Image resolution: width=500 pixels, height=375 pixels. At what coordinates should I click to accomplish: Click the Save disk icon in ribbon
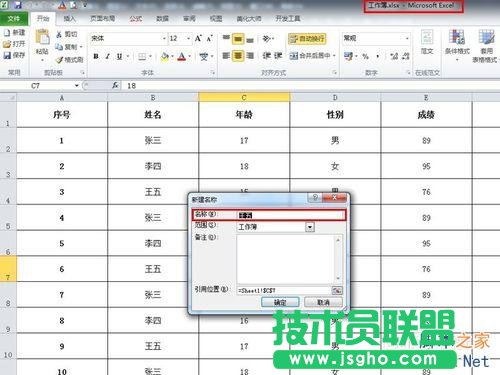coord(7,55)
